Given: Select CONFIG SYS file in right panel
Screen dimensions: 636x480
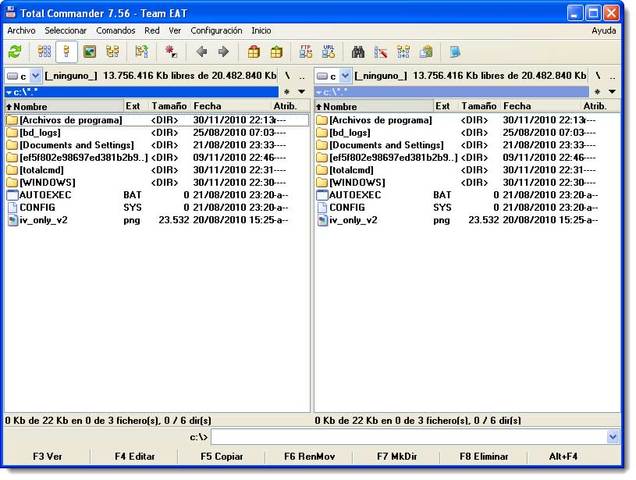Looking at the screenshot, I should (x=466, y=207).
